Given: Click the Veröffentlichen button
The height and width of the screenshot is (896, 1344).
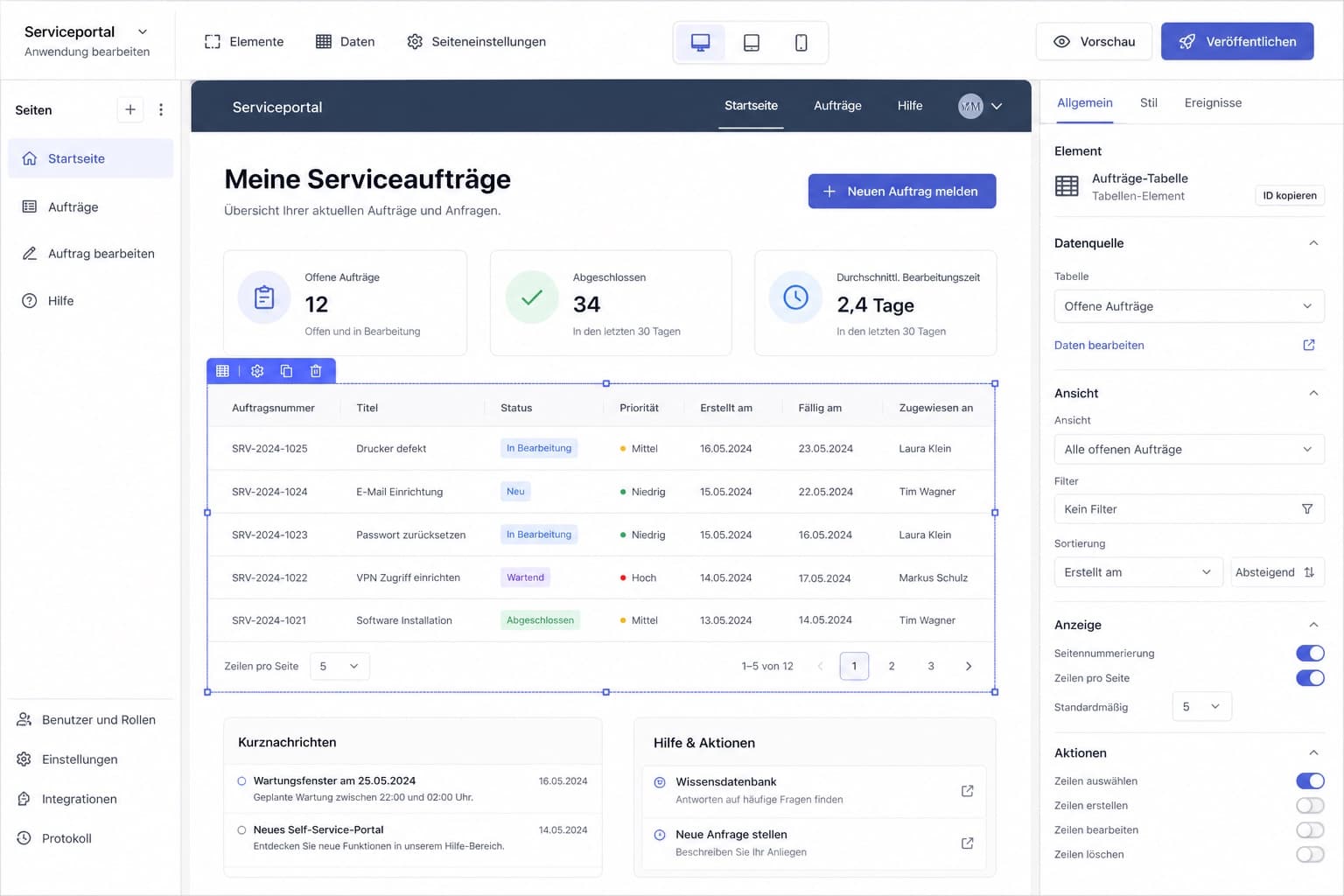Looking at the screenshot, I should tap(1237, 41).
